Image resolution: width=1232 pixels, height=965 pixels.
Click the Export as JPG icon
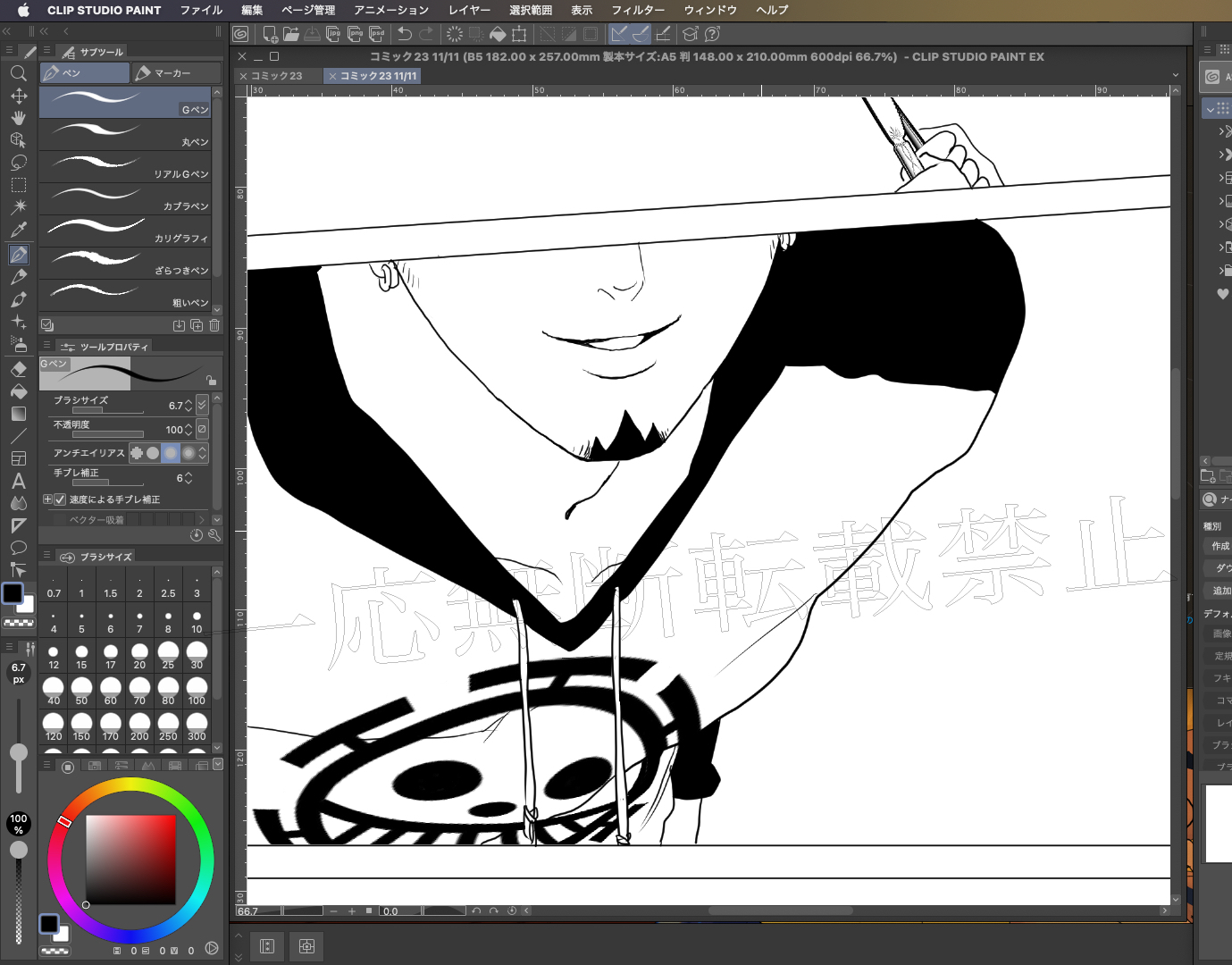point(333,34)
